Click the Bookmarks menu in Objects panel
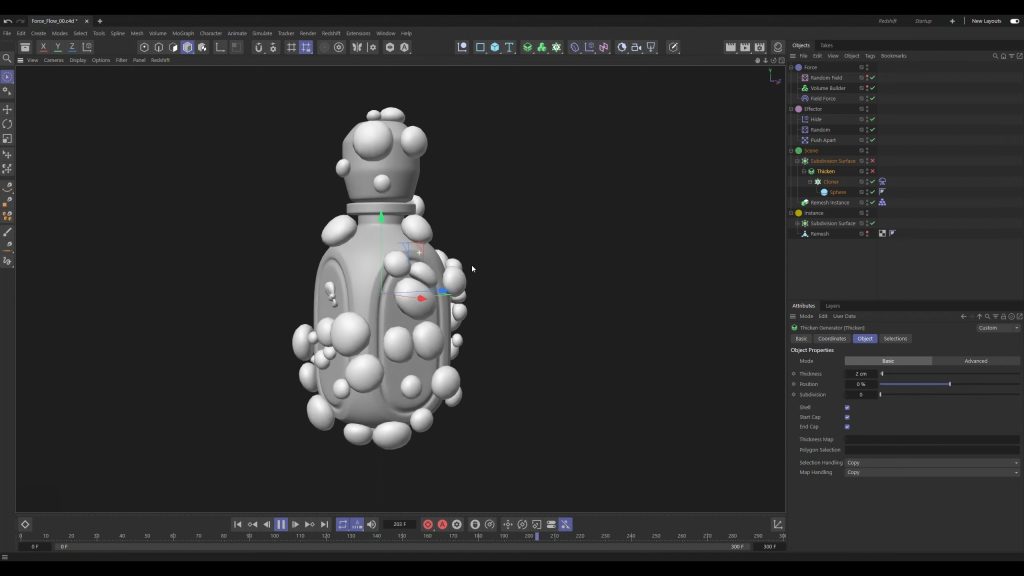 (893, 56)
